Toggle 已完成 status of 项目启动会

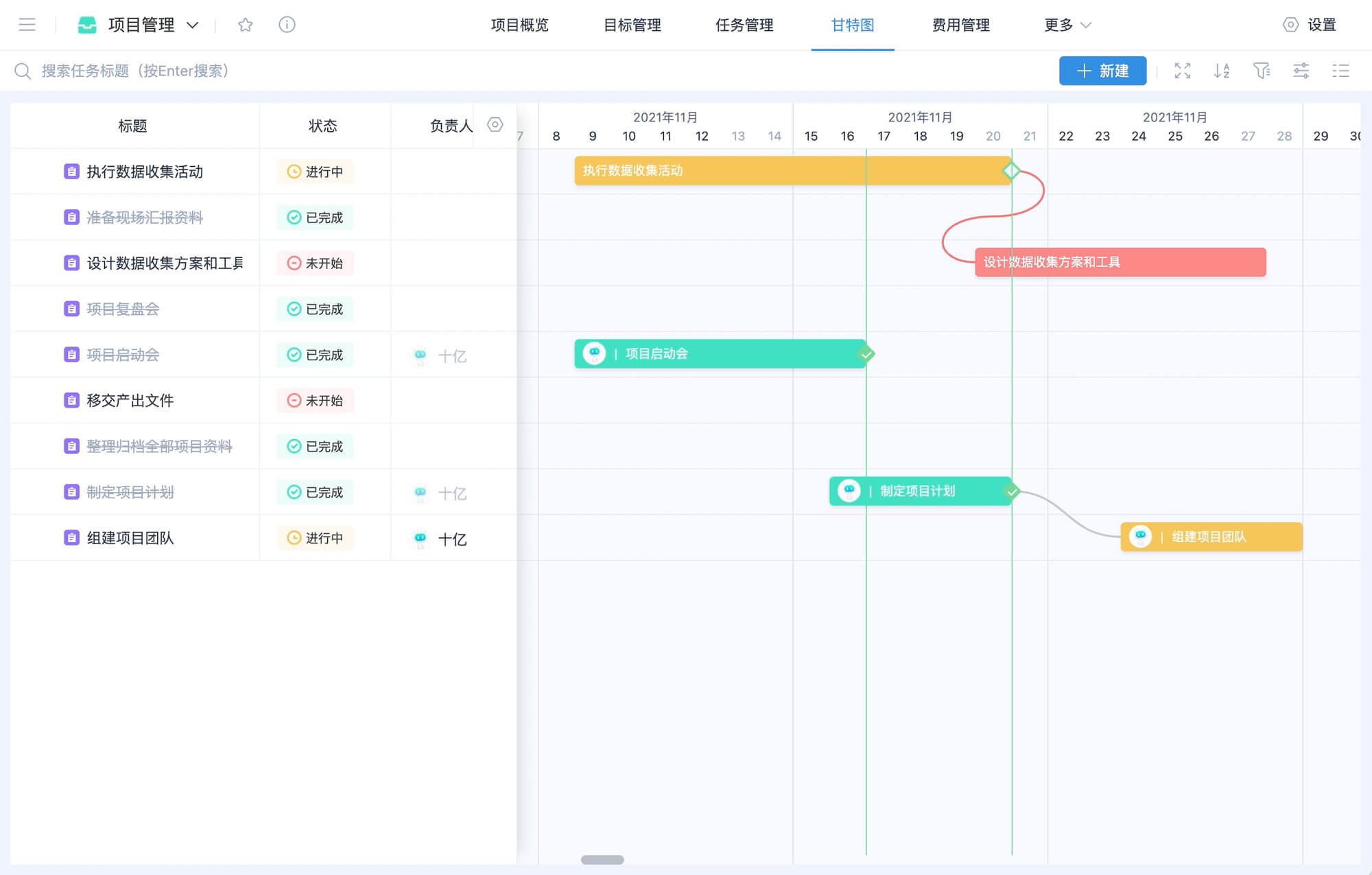pos(315,355)
